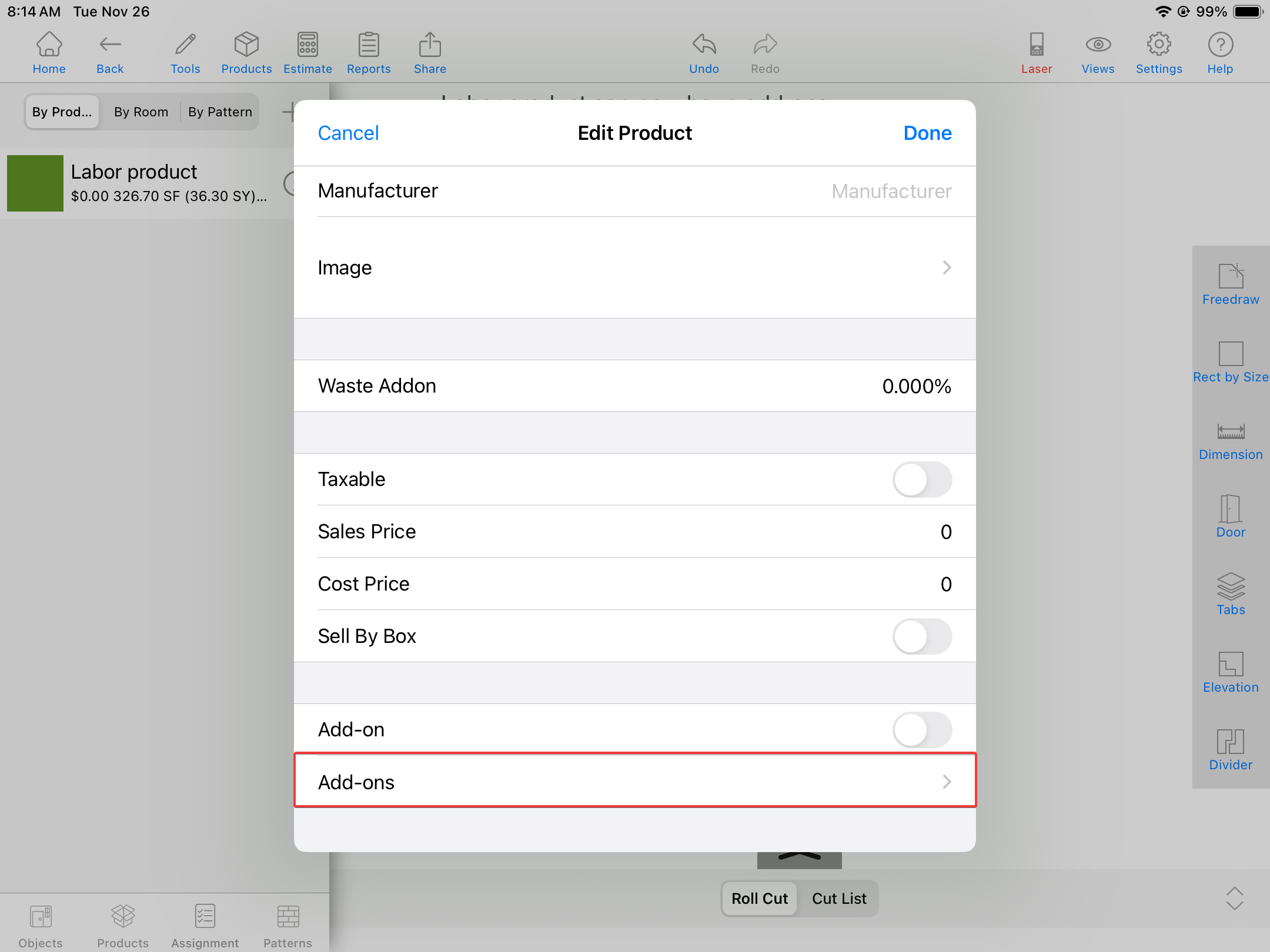1270x952 pixels.
Task: Select the Cut List tab
Action: (838, 899)
